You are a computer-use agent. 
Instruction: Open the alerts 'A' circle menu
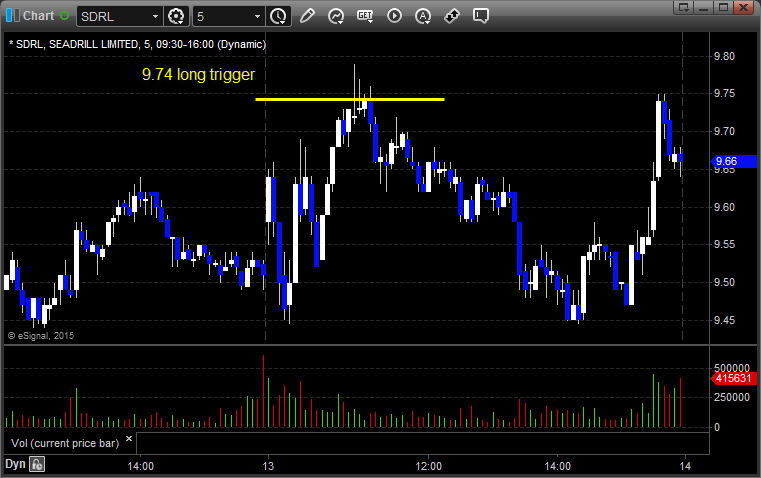(423, 16)
